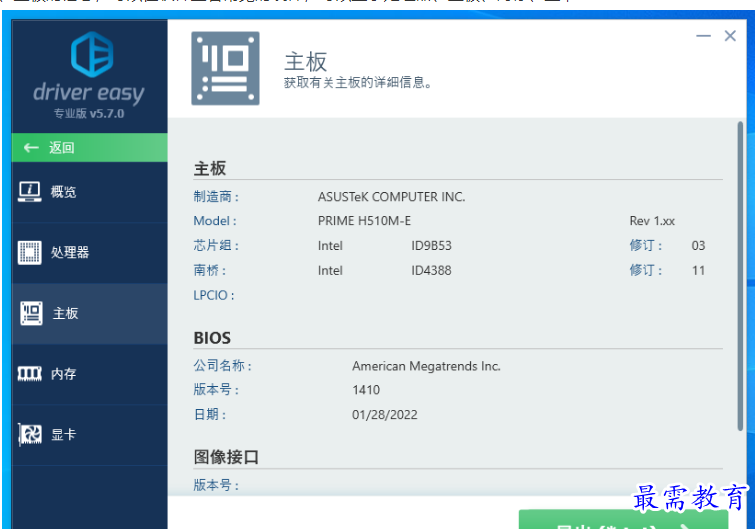Minimize the Driver Easy window

703,36
